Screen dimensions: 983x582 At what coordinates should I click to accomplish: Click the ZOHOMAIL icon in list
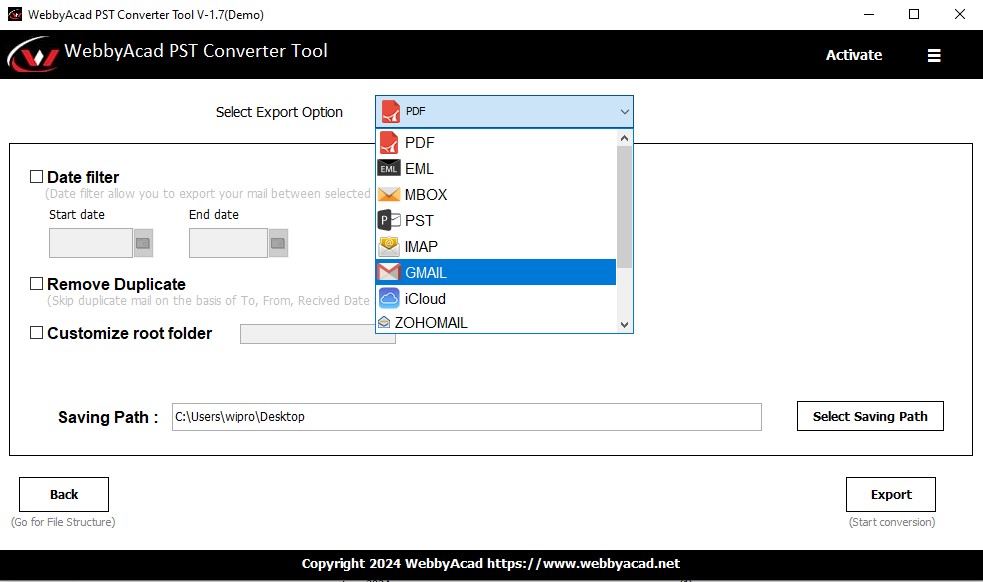click(x=384, y=322)
